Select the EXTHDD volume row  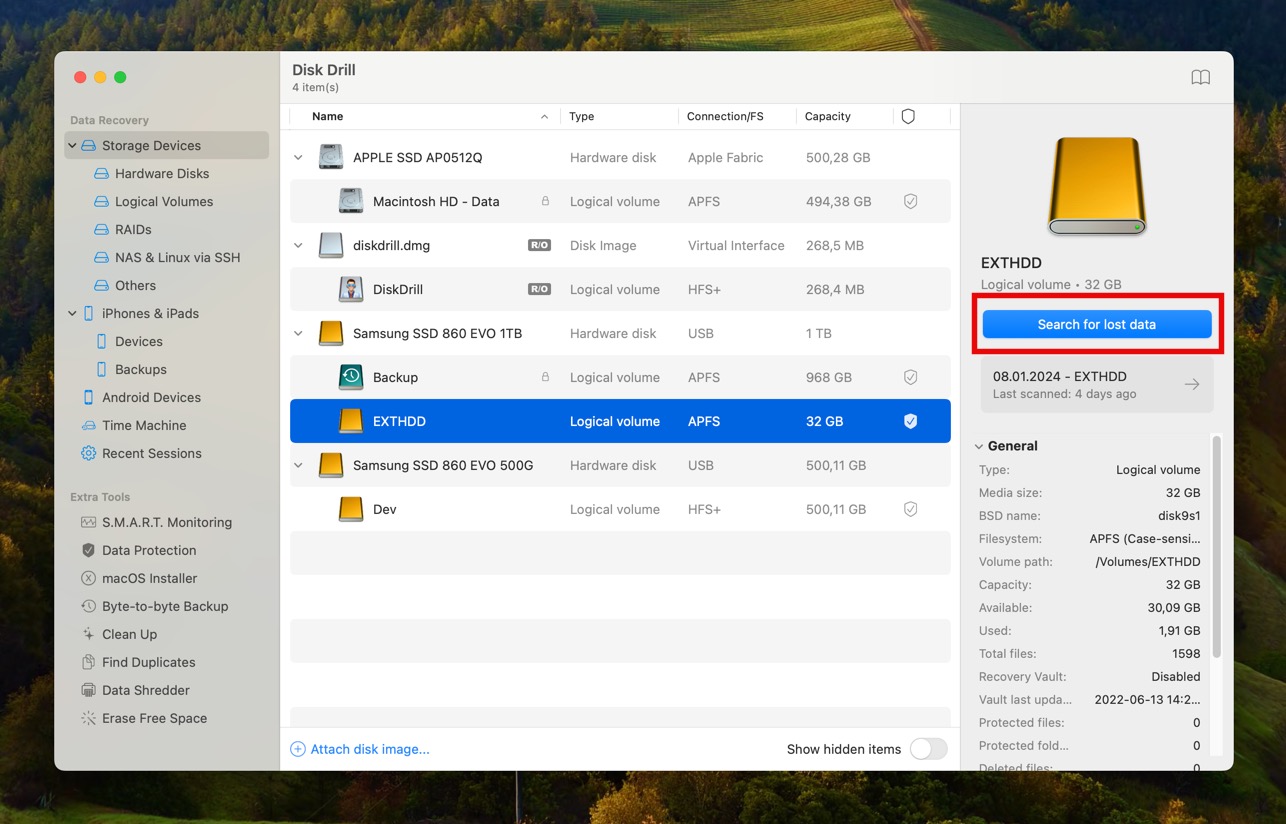(620, 421)
